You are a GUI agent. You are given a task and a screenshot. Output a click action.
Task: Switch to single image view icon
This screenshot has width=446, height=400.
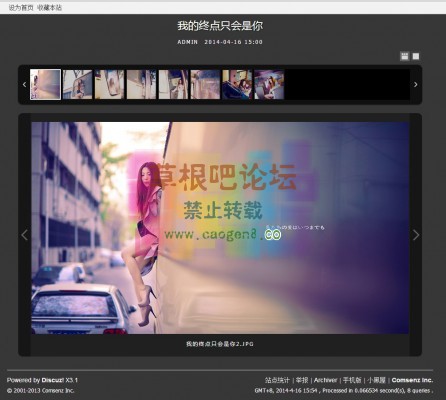tap(416, 56)
